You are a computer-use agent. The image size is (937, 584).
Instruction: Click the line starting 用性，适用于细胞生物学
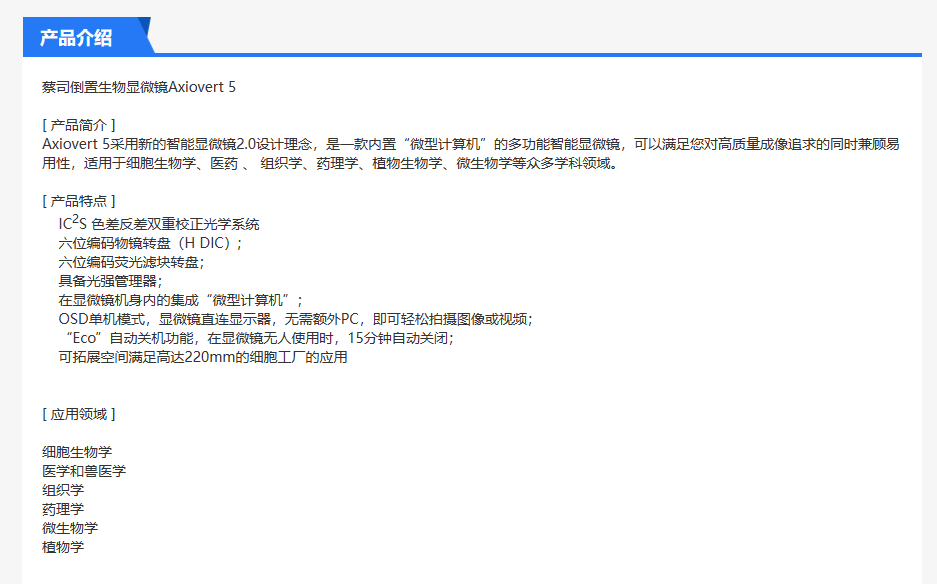330,163
